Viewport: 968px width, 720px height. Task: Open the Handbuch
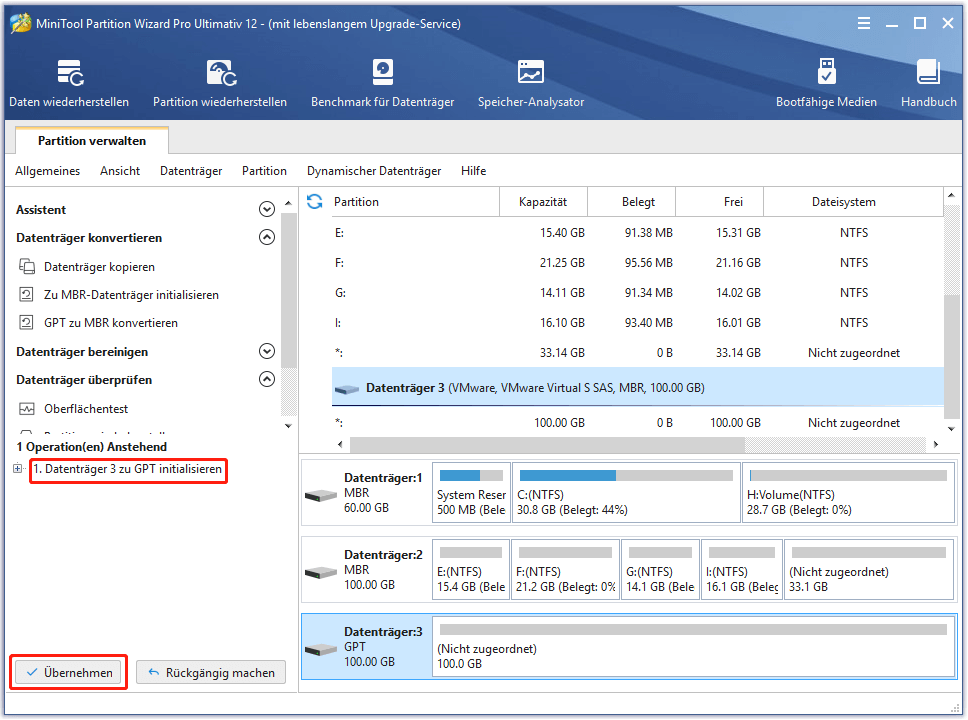point(928,83)
